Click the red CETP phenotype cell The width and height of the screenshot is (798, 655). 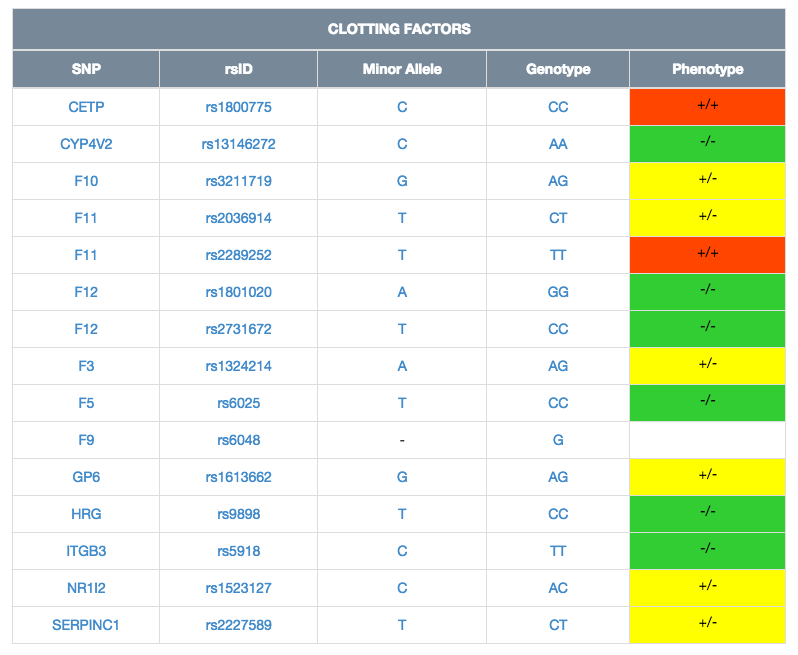pos(707,107)
